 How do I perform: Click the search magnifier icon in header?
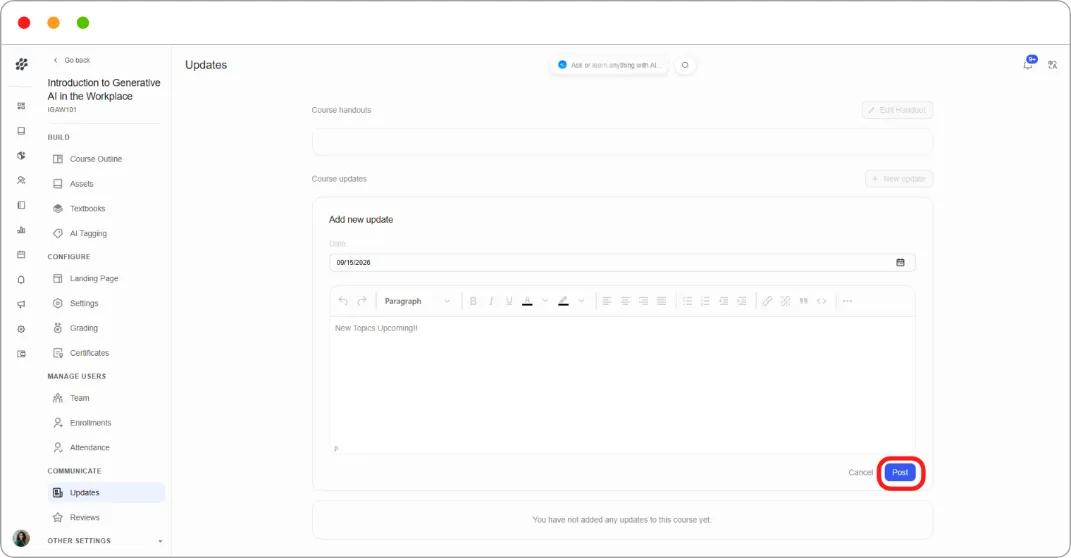[685, 65]
